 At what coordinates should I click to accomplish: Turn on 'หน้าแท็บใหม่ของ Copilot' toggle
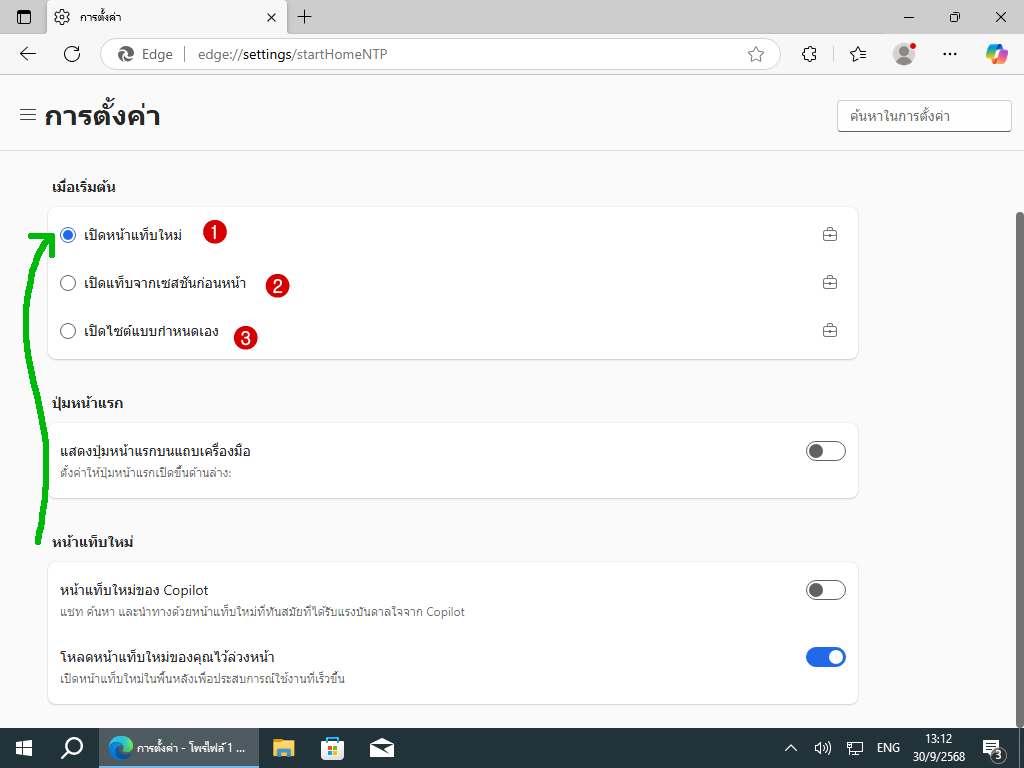(x=825, y=590)
